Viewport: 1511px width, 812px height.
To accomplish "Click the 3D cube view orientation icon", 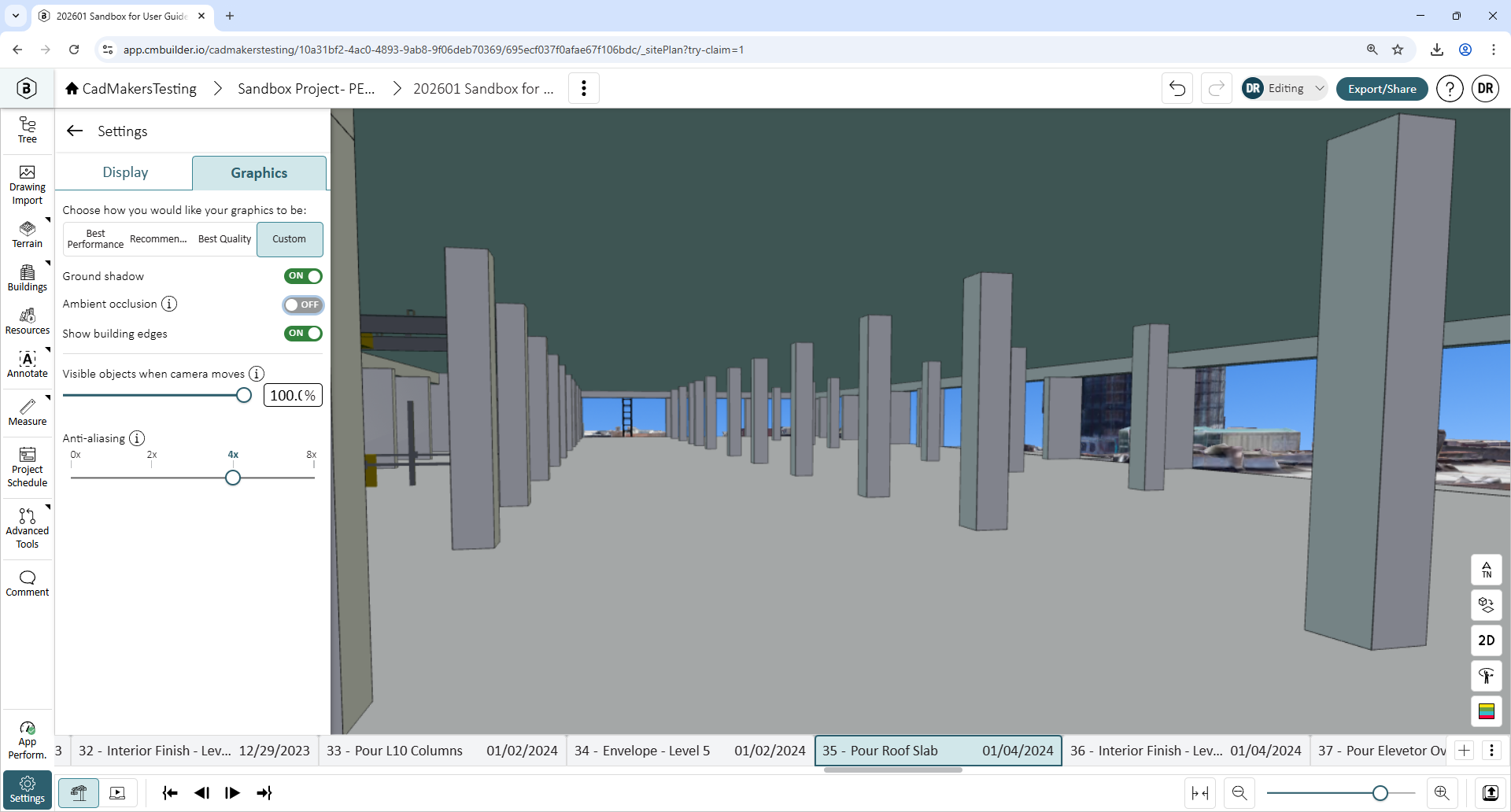I will click(1487, 605).
